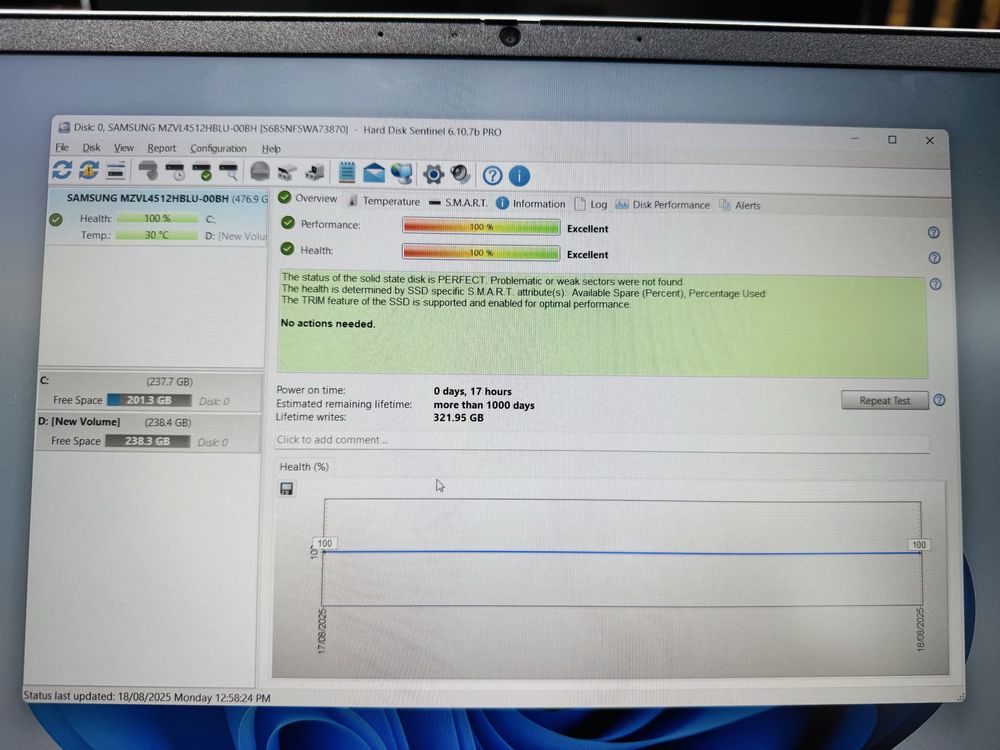This screenshot has width=1000, height=750.
Task: Click the speaker sound toolbar icon
Action: click(x=460, y=174)
